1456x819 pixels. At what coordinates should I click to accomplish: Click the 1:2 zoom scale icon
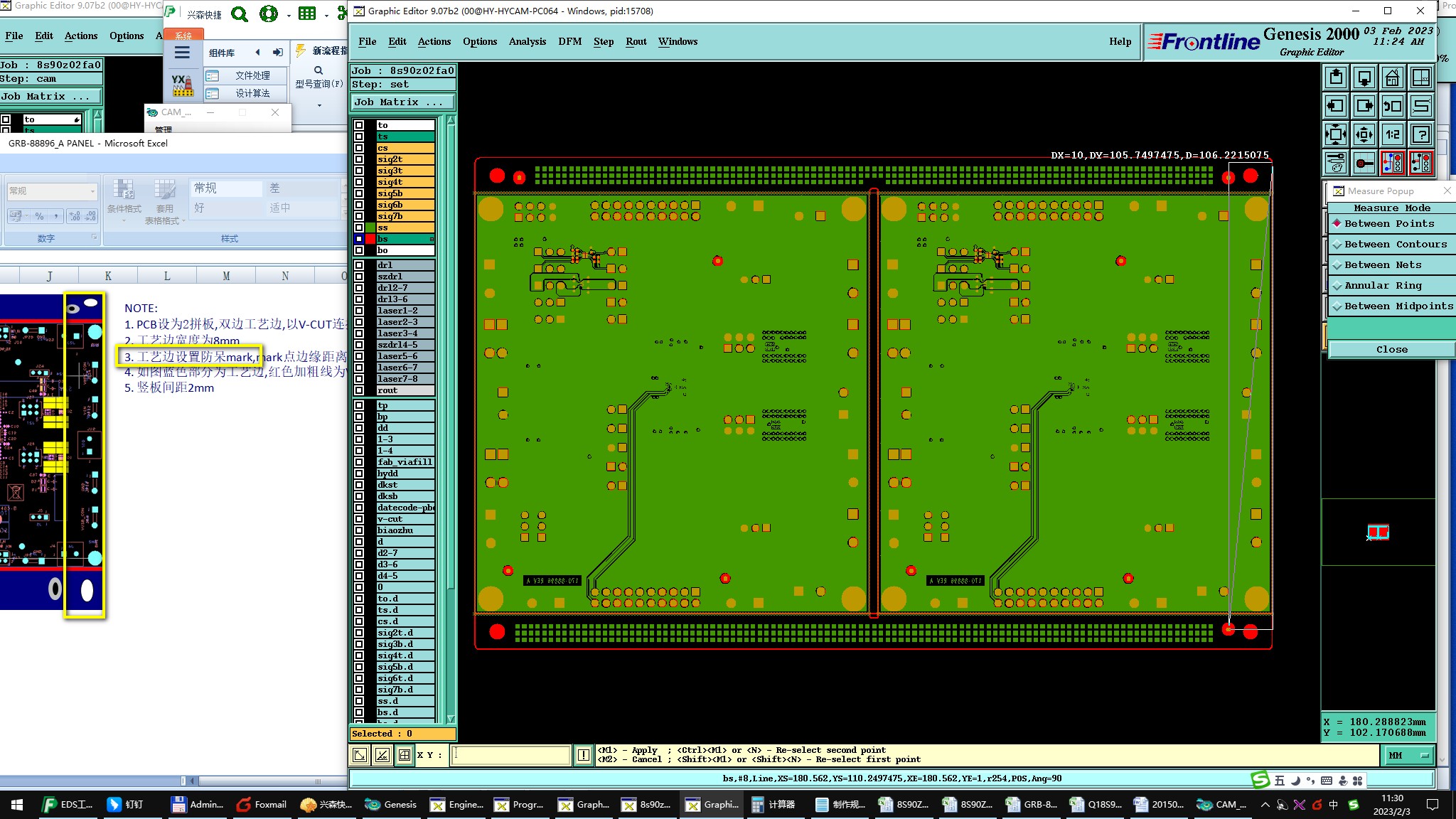click(x=1392, y=134)
